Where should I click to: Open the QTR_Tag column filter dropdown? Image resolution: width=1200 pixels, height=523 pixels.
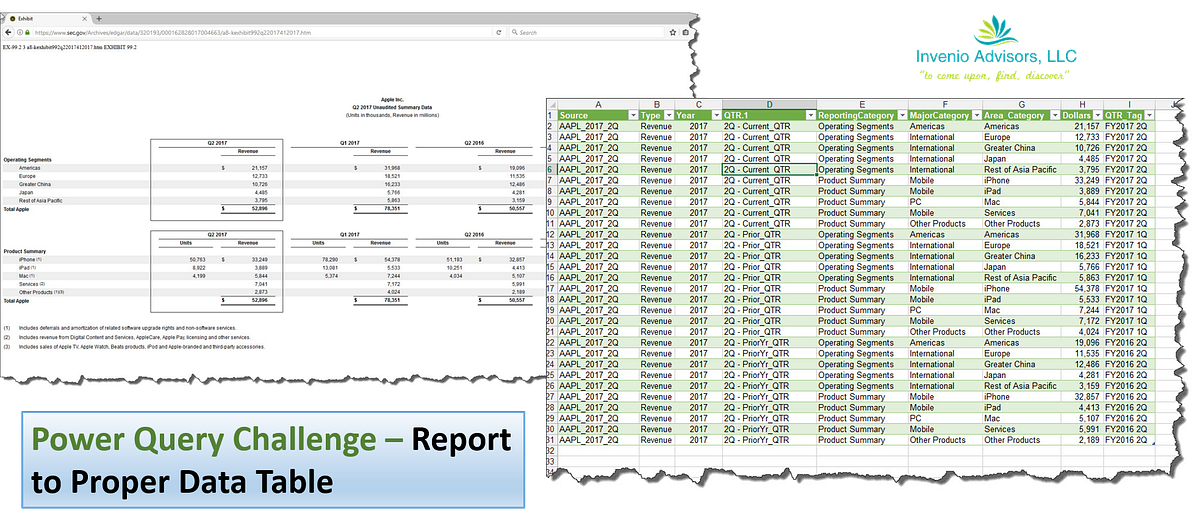[x=1149, y=115]
